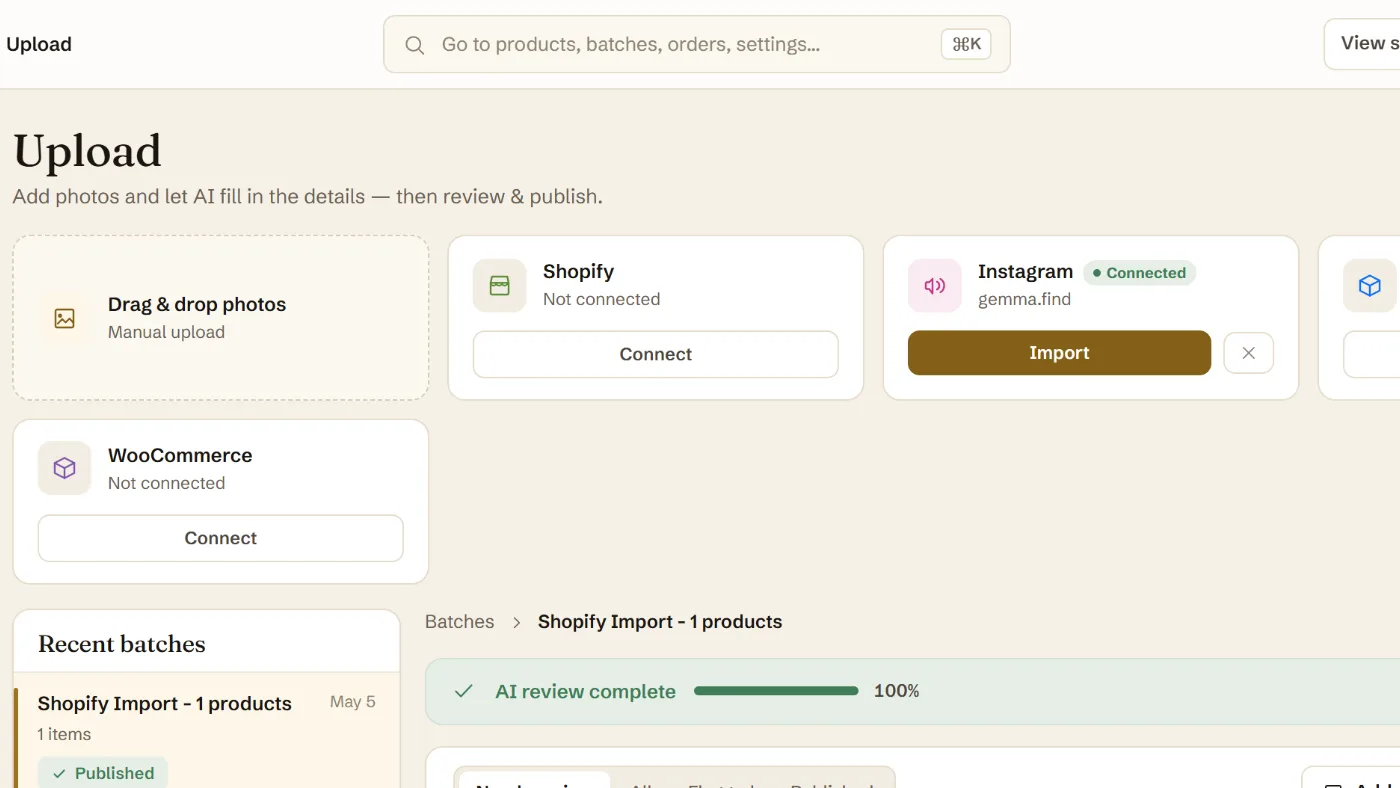Click the blue cube integration icon
This screenshot has height=788, width=1400.
click(1370, 286)
